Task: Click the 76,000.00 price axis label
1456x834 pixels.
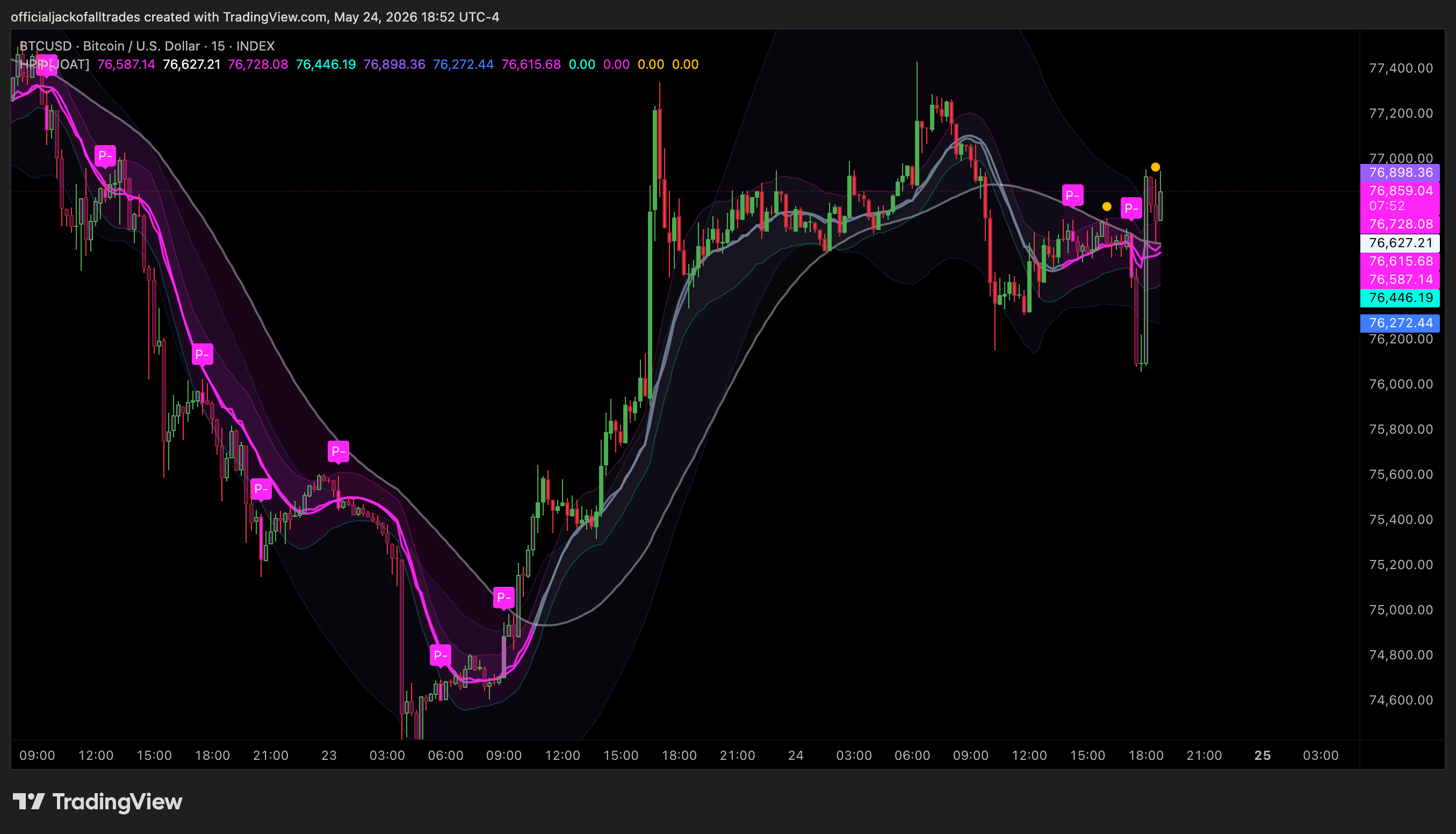Action: click(x=1401, y=384)
